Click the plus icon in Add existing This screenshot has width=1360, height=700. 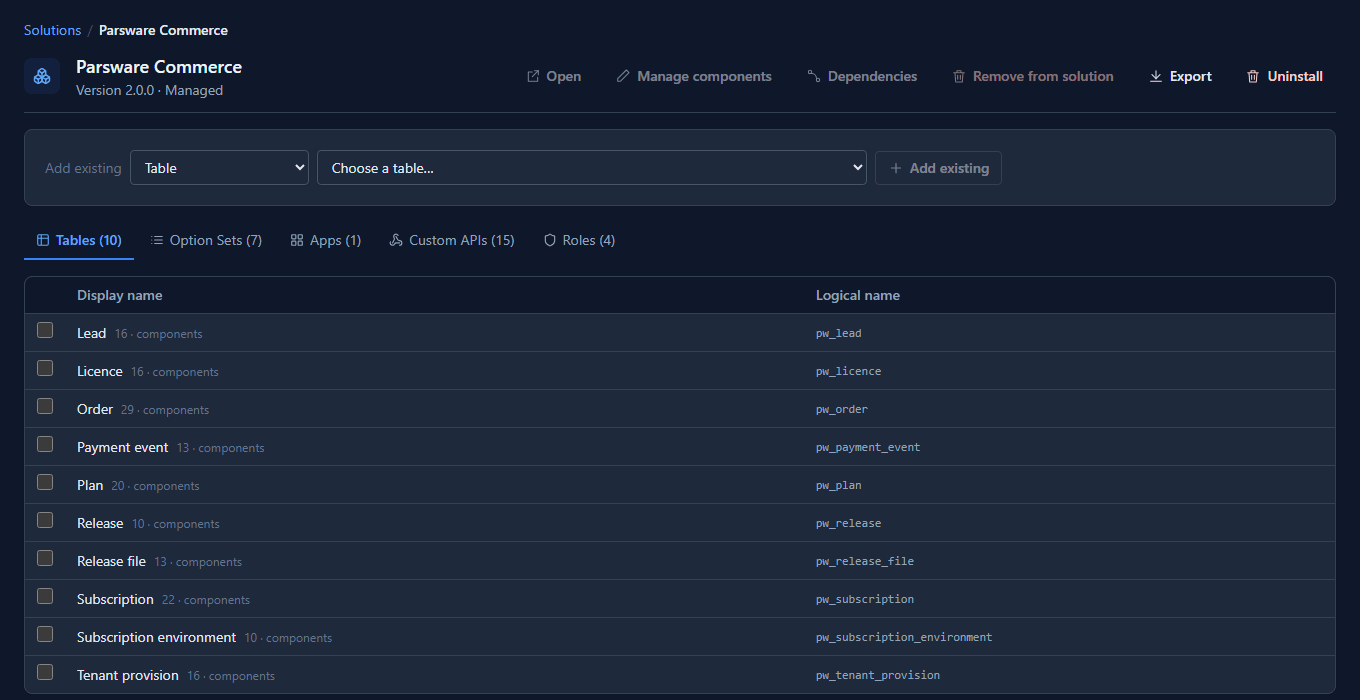896,168
